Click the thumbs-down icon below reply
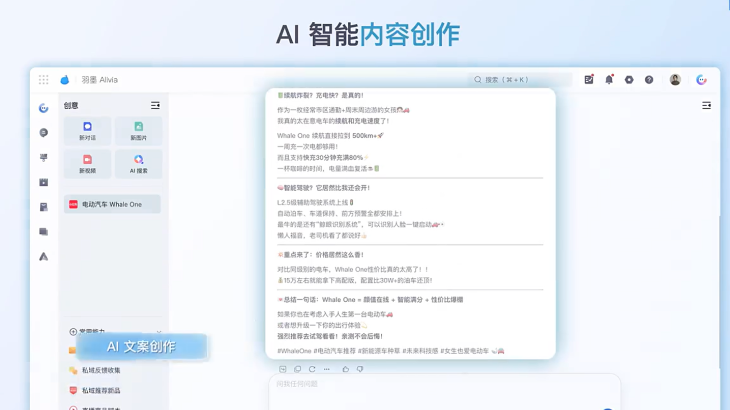Viewport: 730px width, 410px height. click(360, 369)
